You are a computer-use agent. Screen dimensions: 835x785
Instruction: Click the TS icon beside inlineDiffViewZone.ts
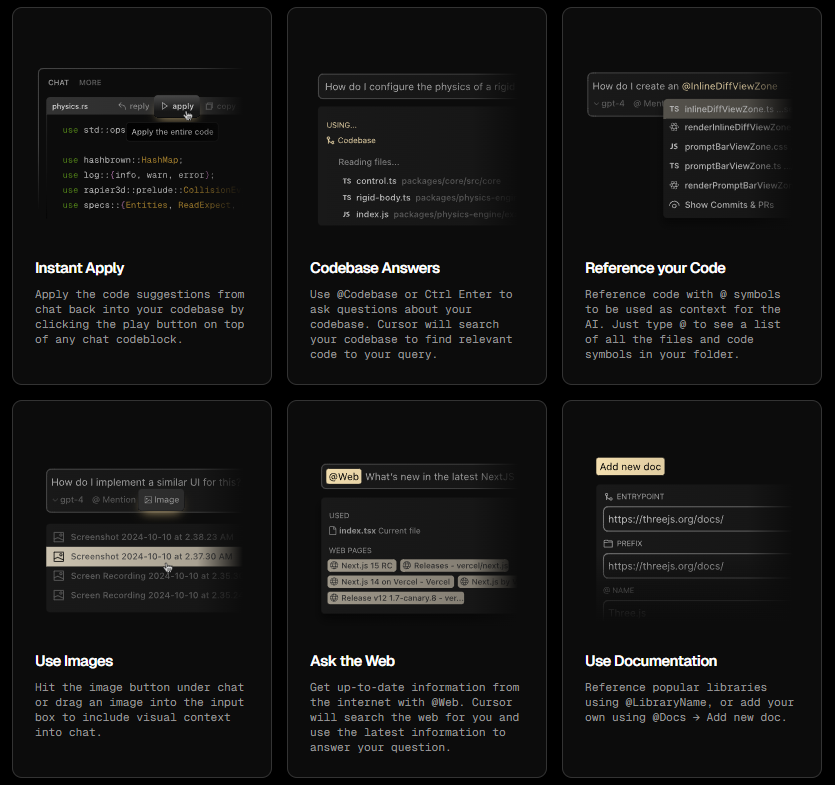click(674, 109)
